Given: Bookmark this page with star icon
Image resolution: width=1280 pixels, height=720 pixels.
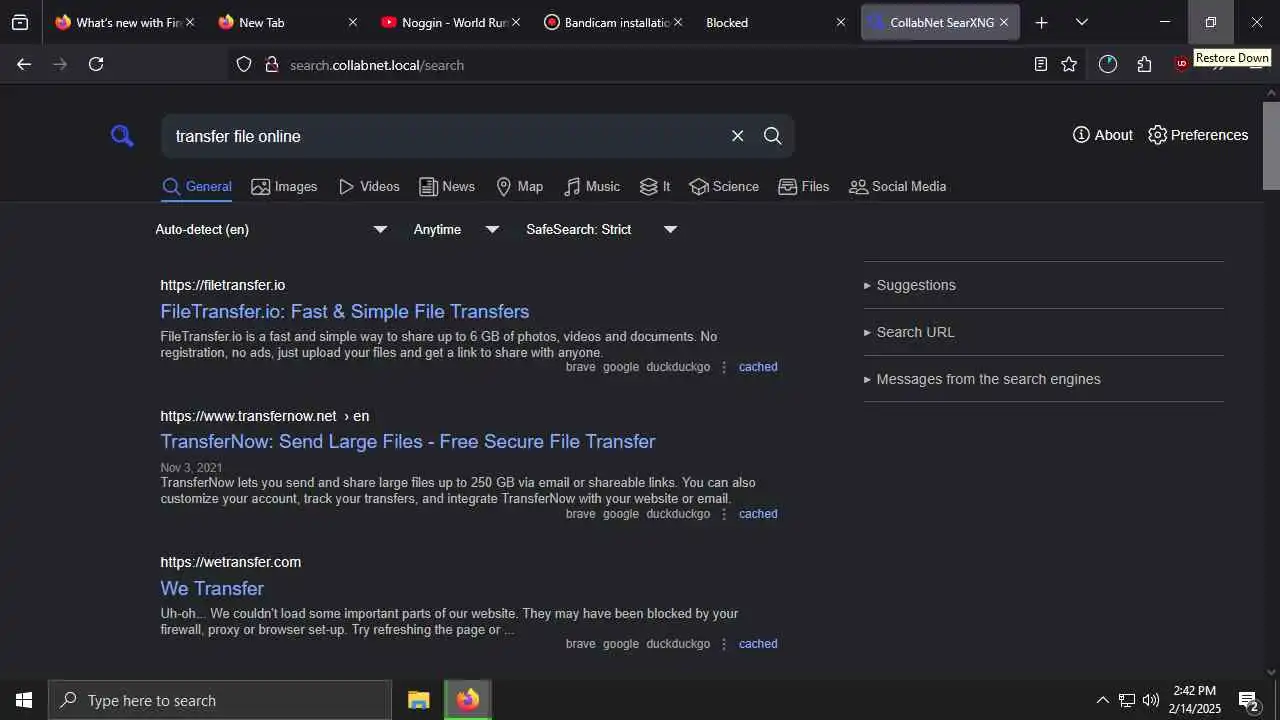Looking at the screenshot, I should (1069, 64).
